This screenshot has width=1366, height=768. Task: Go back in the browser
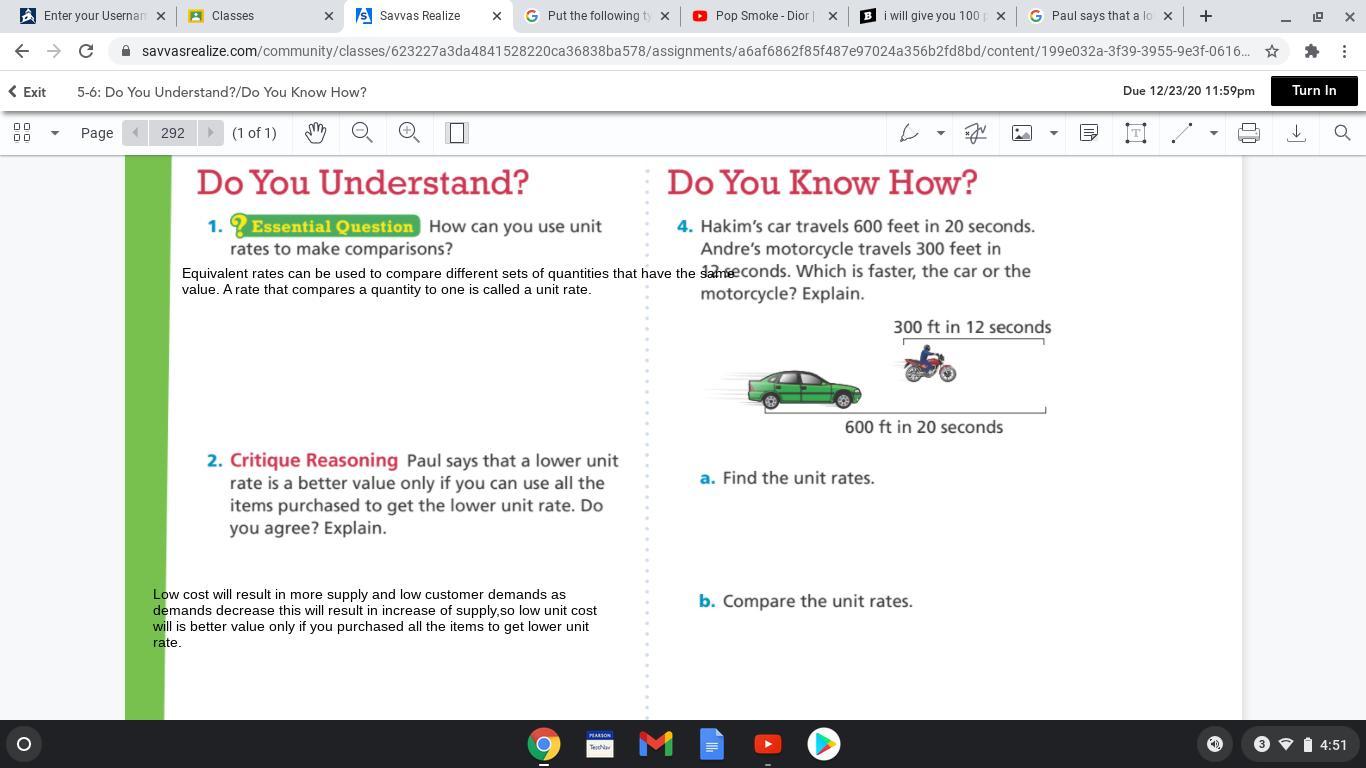pos(22,51)
